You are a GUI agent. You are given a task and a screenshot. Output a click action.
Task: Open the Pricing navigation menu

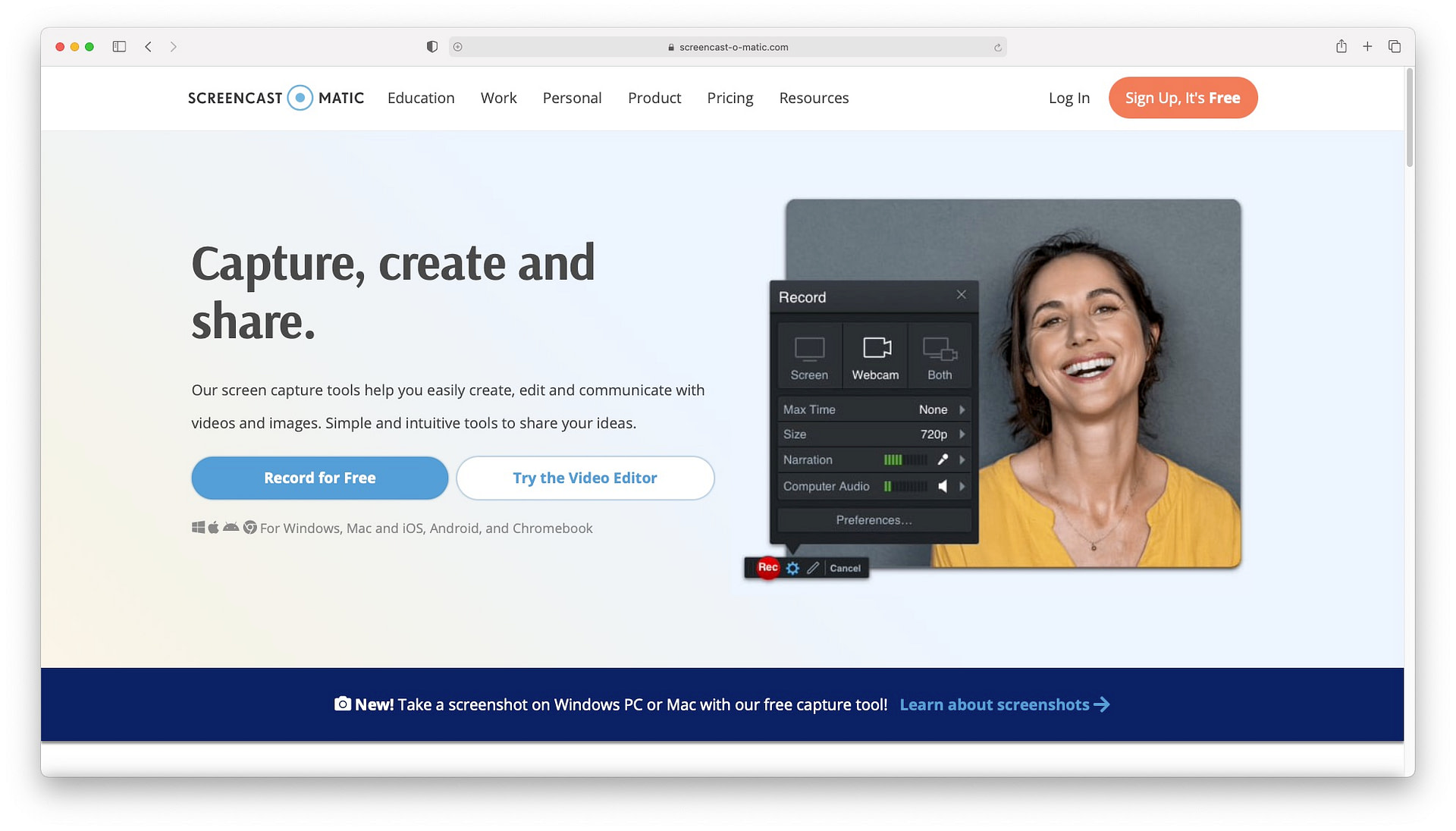click(730, 97)
